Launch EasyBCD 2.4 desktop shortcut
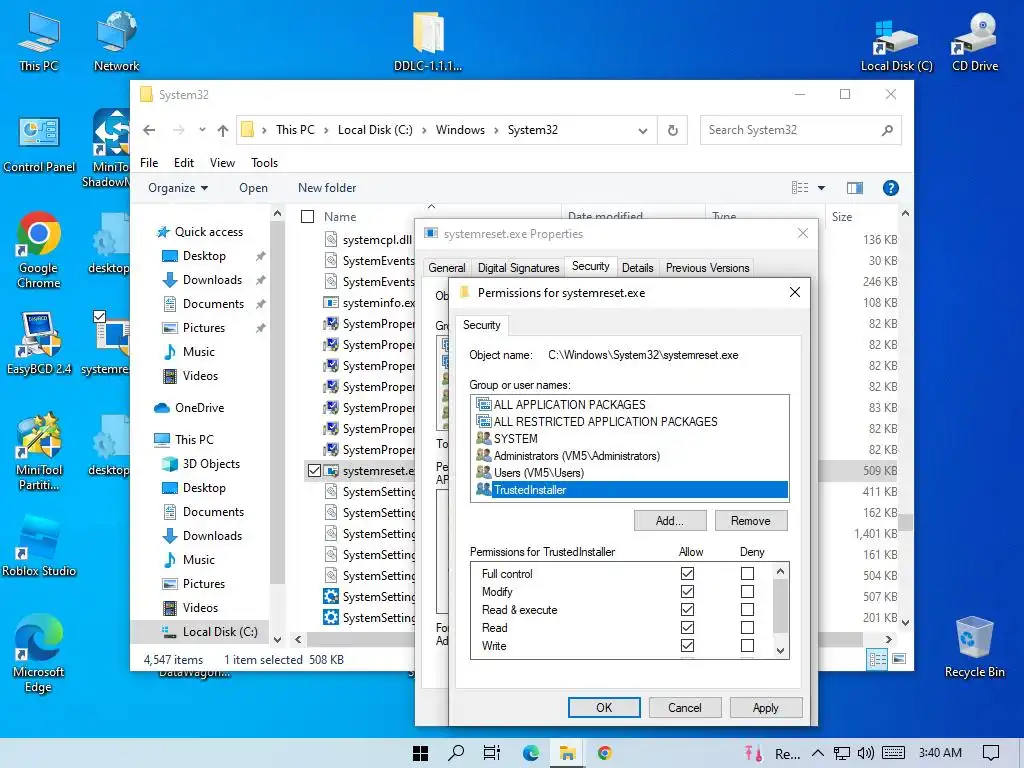 [x=39, y=343]
